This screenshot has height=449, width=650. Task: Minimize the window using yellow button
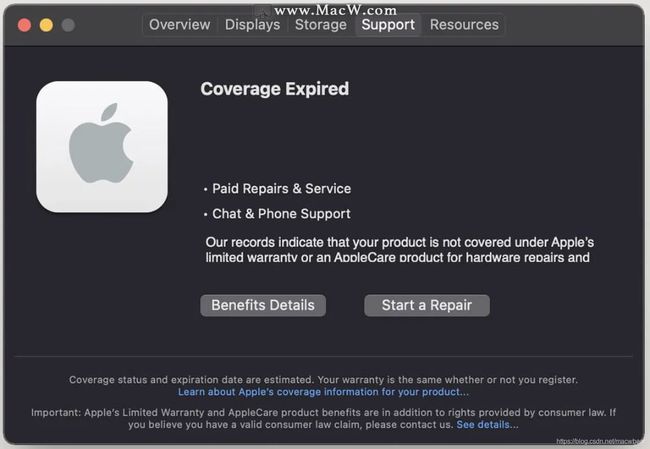tap(46, 25)
